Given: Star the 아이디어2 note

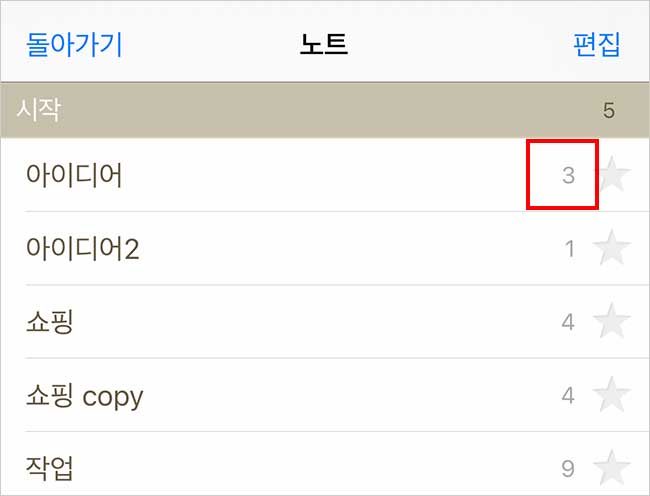Looking at the screenshot, I should 612,249.
